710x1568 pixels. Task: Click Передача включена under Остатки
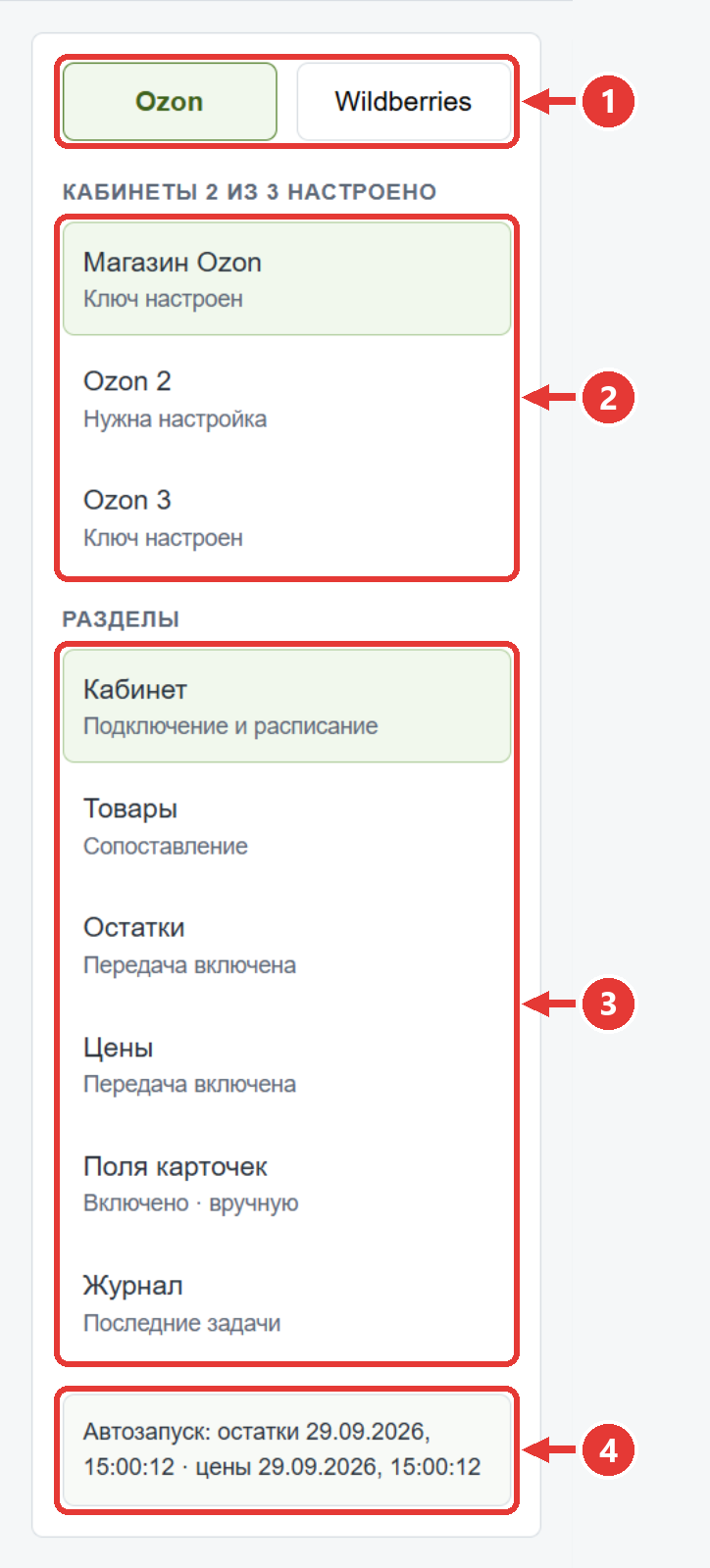pyautogui.click(x=189, y=965)
